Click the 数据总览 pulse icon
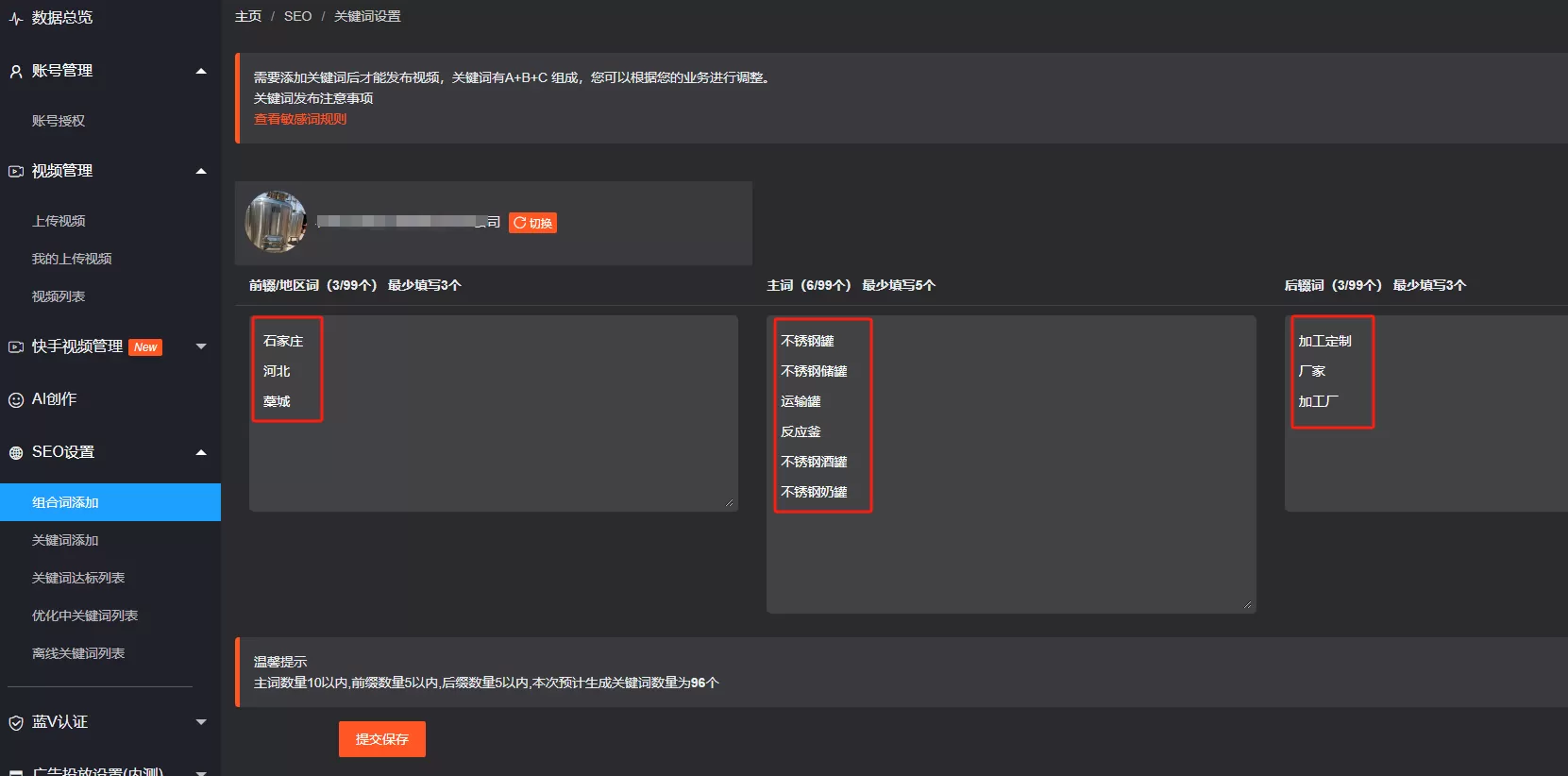This screenshot has height=776, width=1568. tap(15, 18)
